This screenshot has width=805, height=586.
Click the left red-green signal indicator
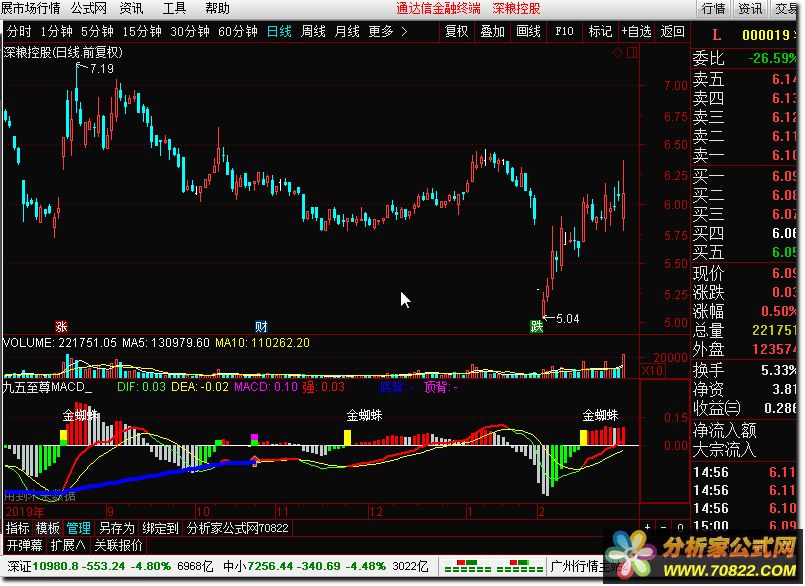tap(468, 566)
